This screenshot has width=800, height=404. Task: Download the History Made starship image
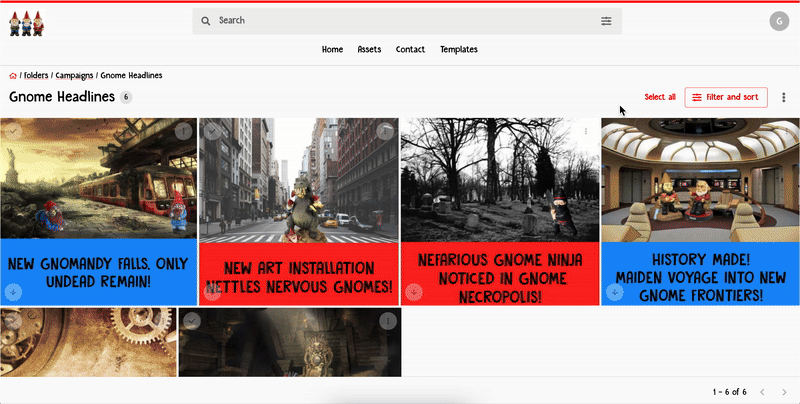615,292
